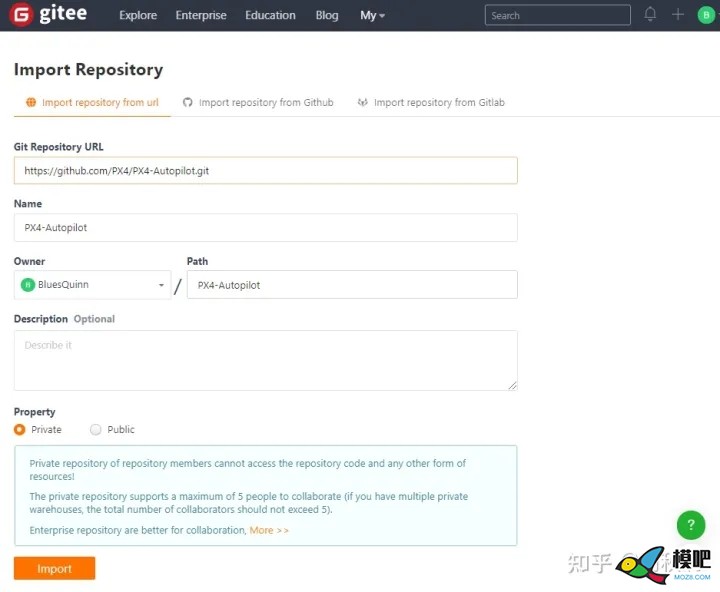
Task: Click the Gitee logo icon
Action: coord(21,15)
